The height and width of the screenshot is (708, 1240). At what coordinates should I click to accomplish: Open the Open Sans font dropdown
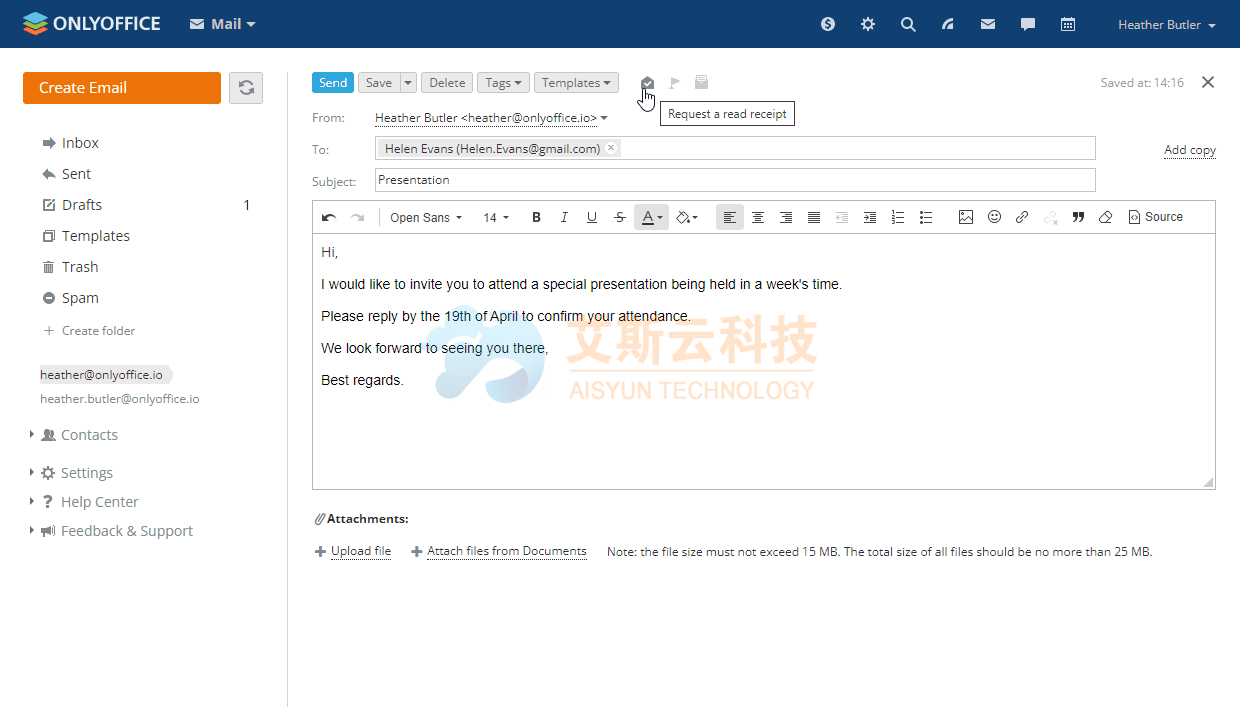(426, 217)
